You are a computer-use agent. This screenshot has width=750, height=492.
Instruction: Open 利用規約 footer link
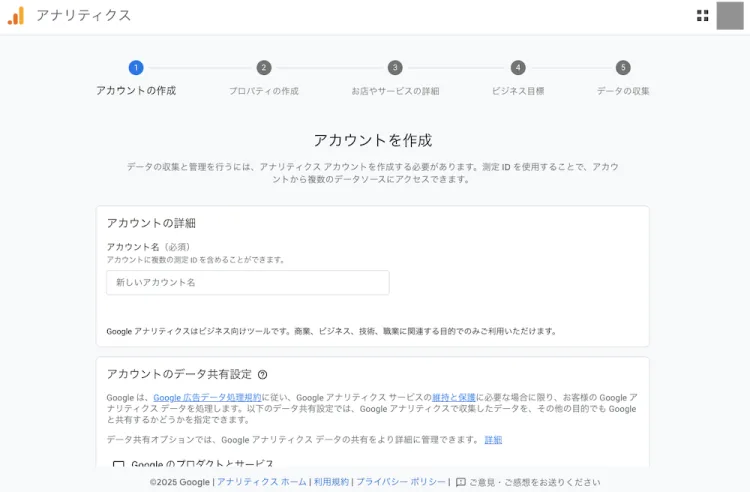[x=331, y=482]
